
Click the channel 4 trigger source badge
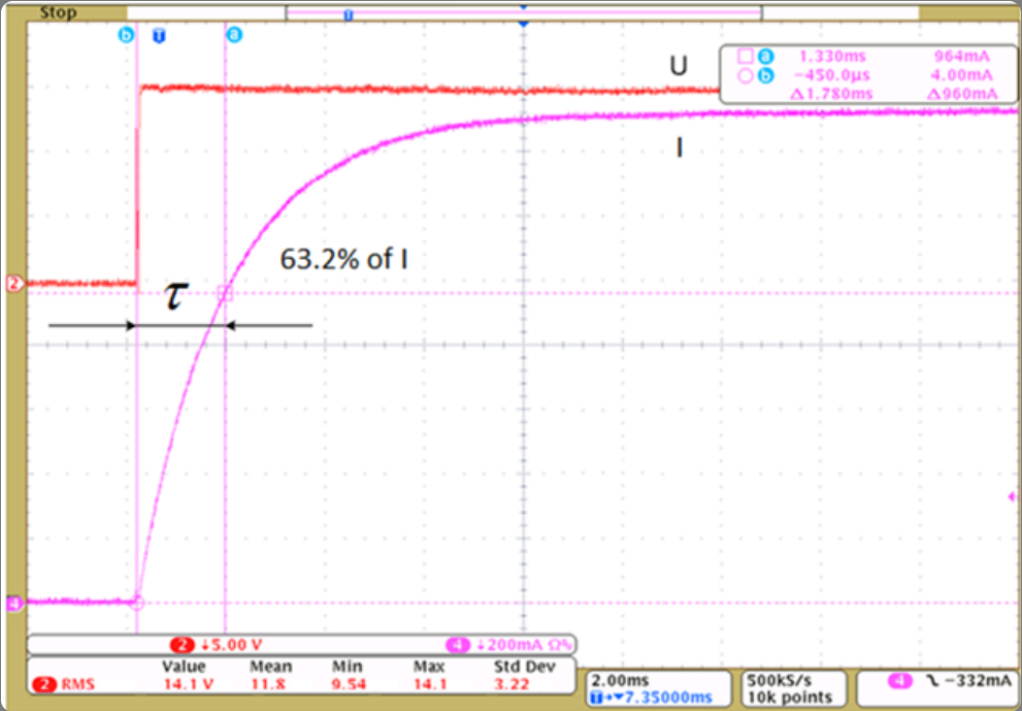(x=900, y=682)
